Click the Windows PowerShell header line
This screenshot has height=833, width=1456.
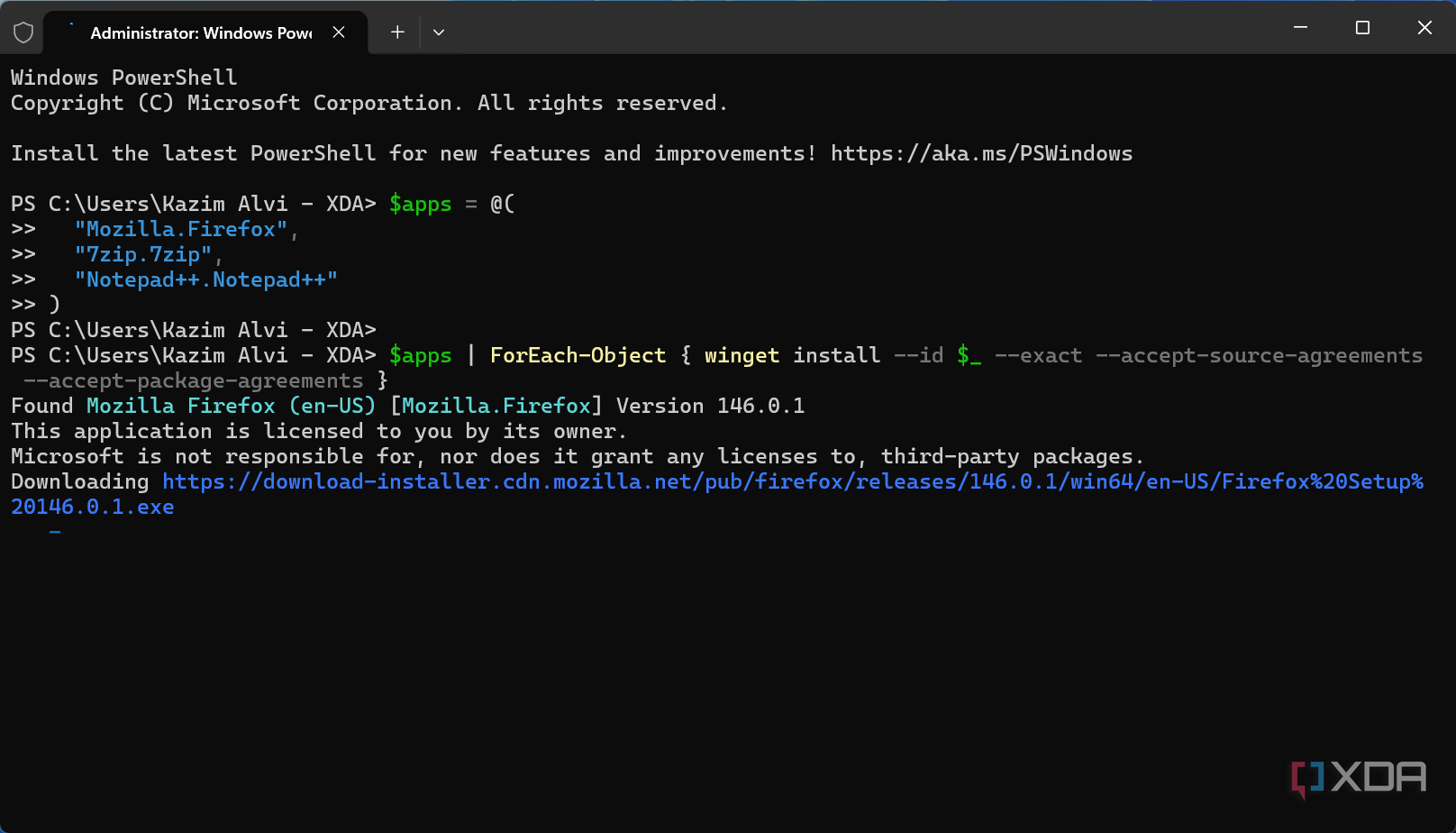124,78
